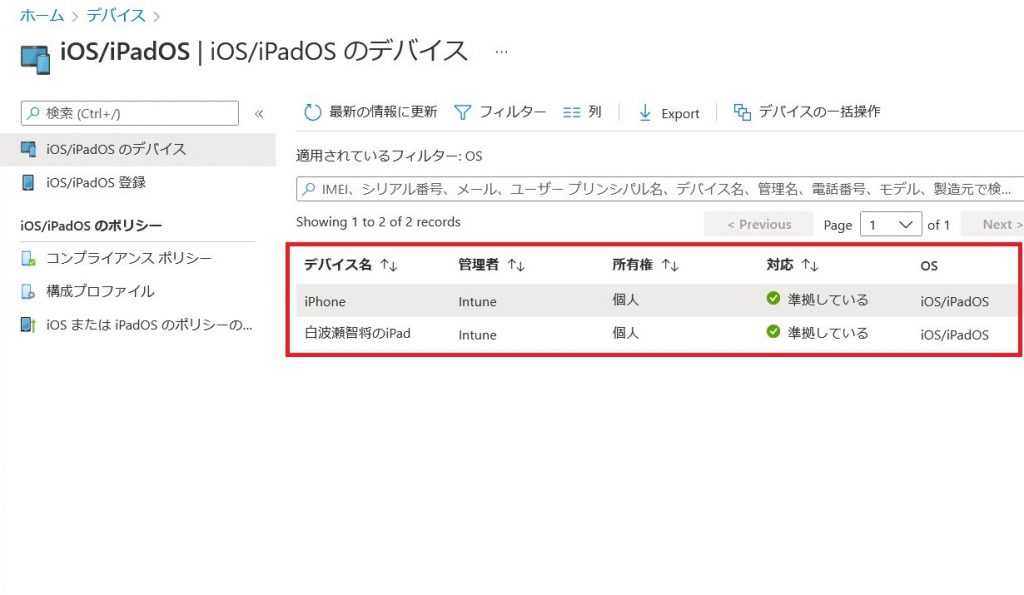This screenshot has width=1024, height=595.
Task: Click フィルター button label
Action: (x=513, y=112)
